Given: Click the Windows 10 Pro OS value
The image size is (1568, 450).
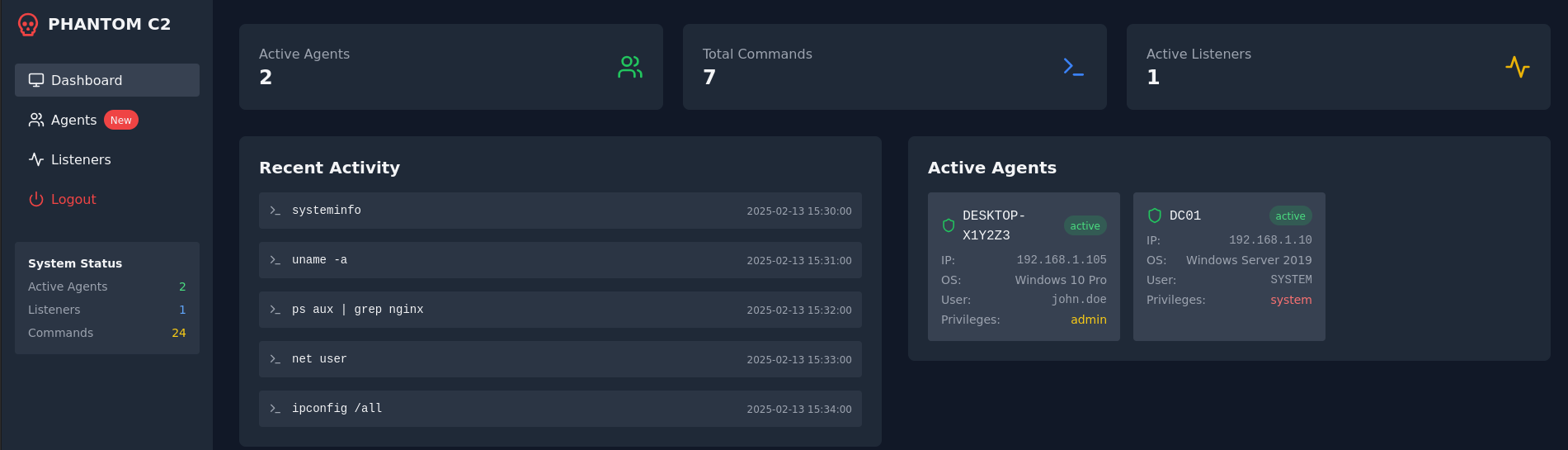Looking at the screenshot, I should pos(1061,280).
